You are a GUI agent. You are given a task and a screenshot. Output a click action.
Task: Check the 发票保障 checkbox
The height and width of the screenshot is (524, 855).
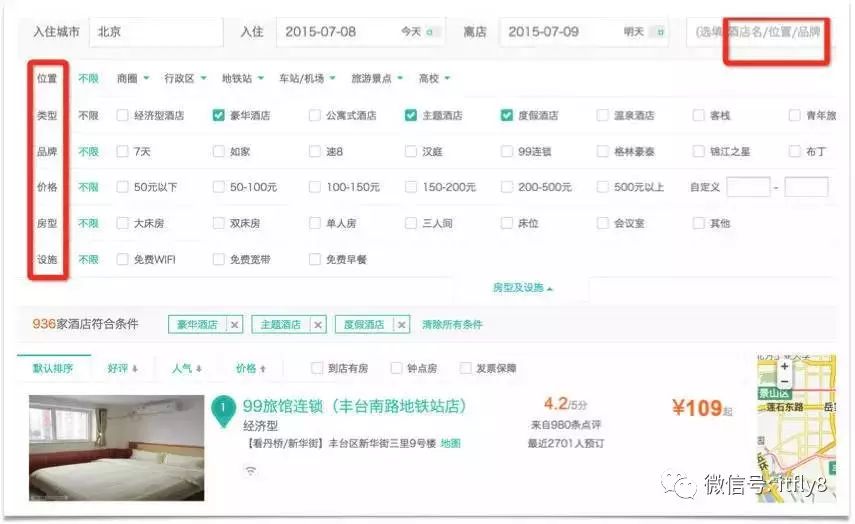pyautogui.click(x=465, y=368)
